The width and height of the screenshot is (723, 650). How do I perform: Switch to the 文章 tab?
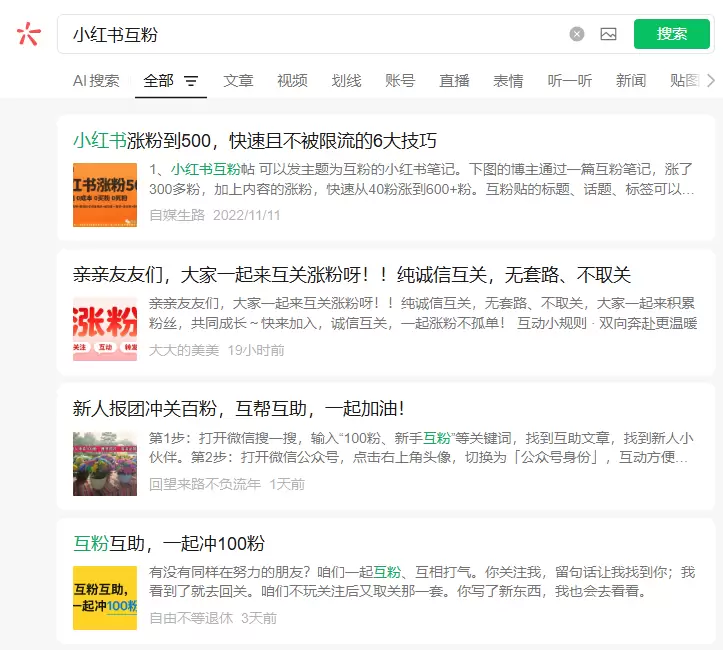click(x=238, y=81)
